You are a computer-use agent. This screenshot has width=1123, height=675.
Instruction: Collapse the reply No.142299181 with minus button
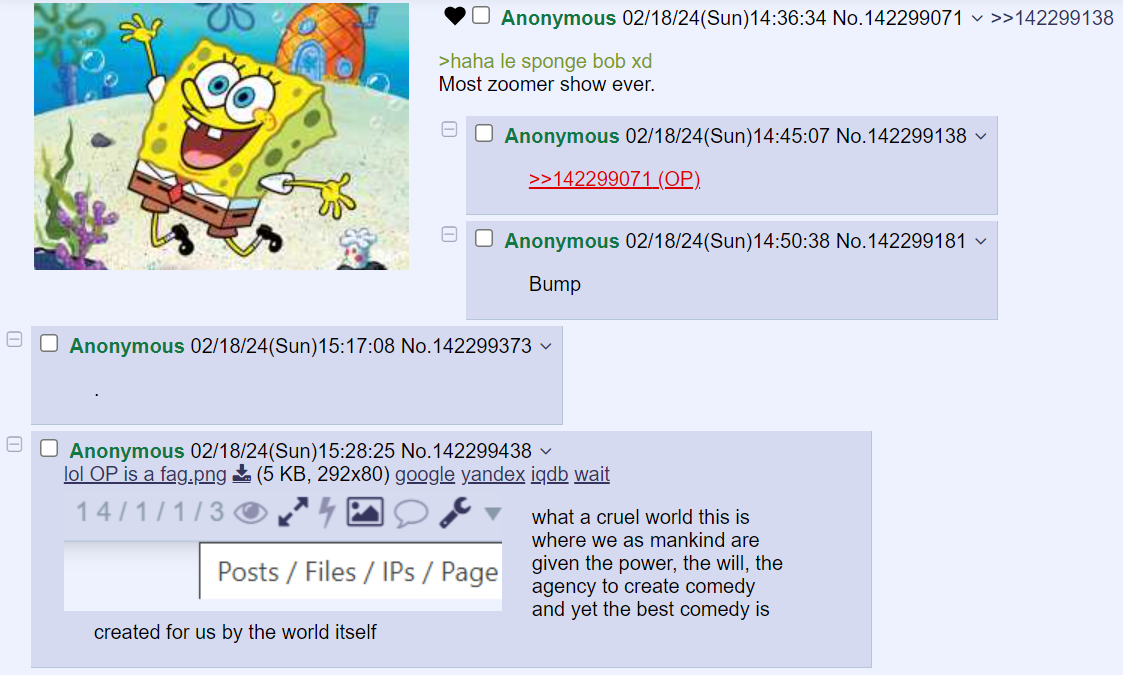tap(449, 234)
